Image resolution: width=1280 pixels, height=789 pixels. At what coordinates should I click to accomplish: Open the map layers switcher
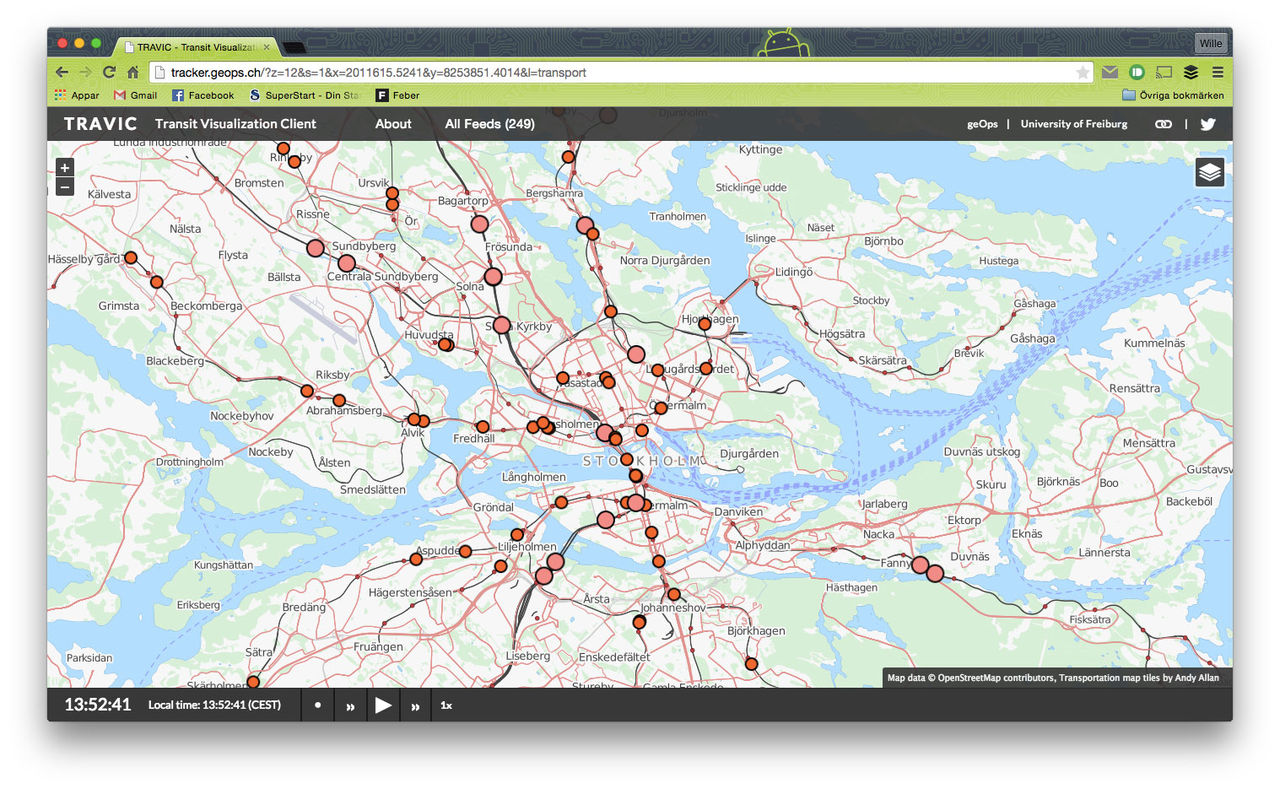(x=1209, y=173)
